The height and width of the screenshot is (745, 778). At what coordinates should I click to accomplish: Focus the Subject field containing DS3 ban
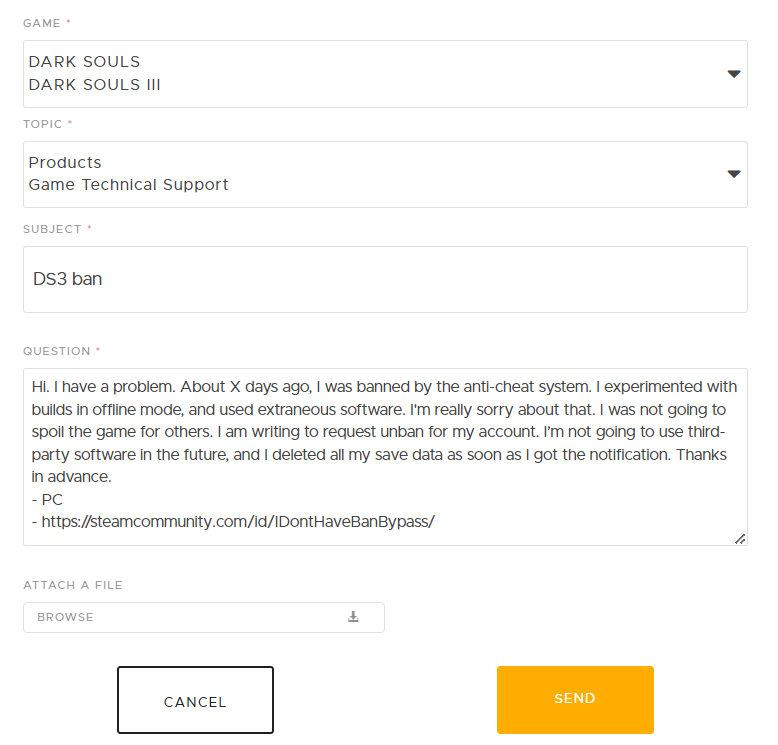[385, 279]
